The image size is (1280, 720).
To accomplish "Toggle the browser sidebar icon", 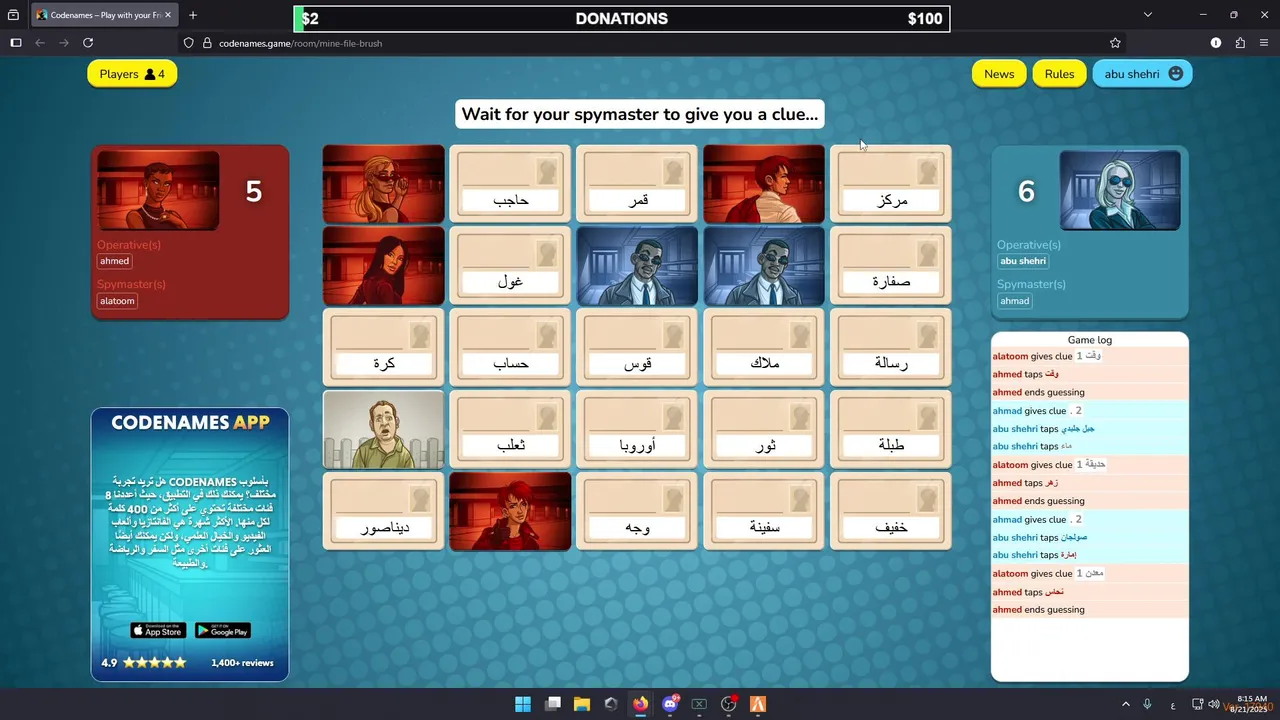I will click(16, 43).
